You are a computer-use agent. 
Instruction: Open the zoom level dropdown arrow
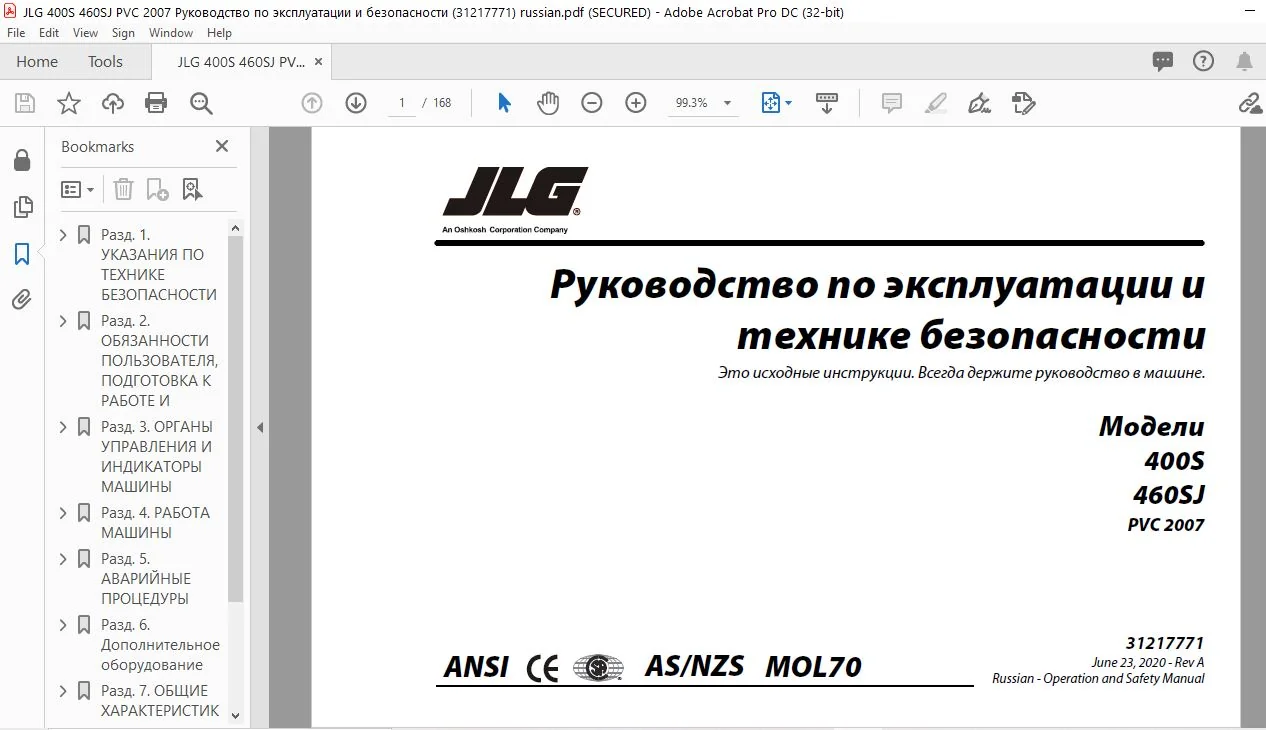pos(727,103)
